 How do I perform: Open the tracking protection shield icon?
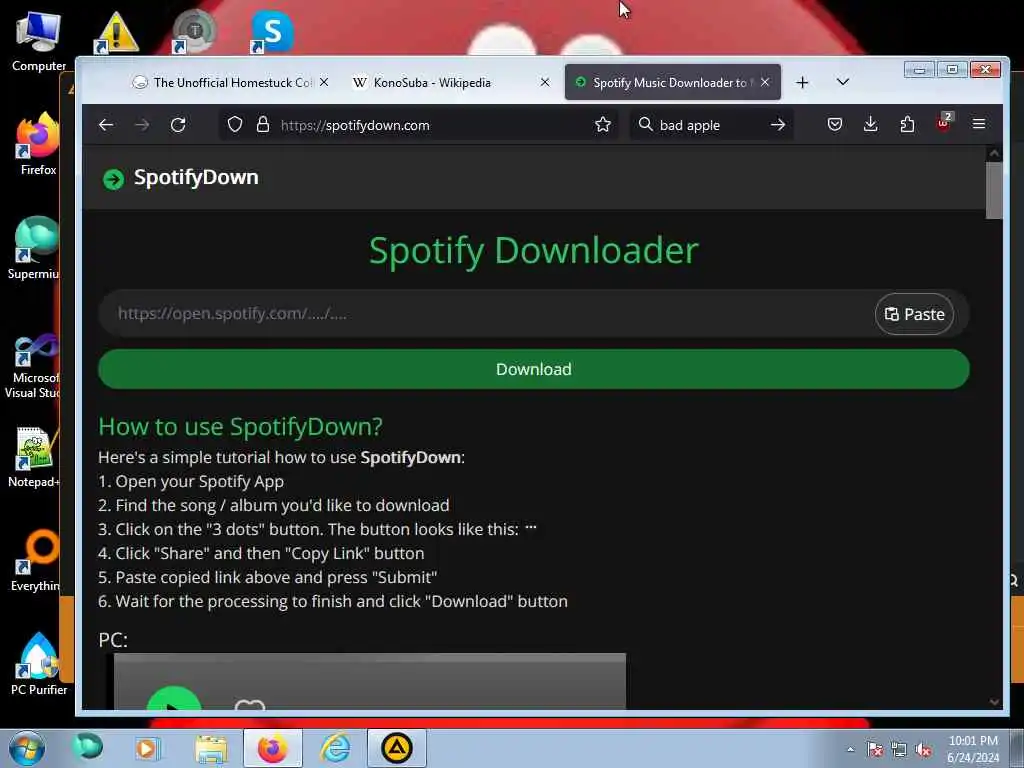click(x=235, y=125)
